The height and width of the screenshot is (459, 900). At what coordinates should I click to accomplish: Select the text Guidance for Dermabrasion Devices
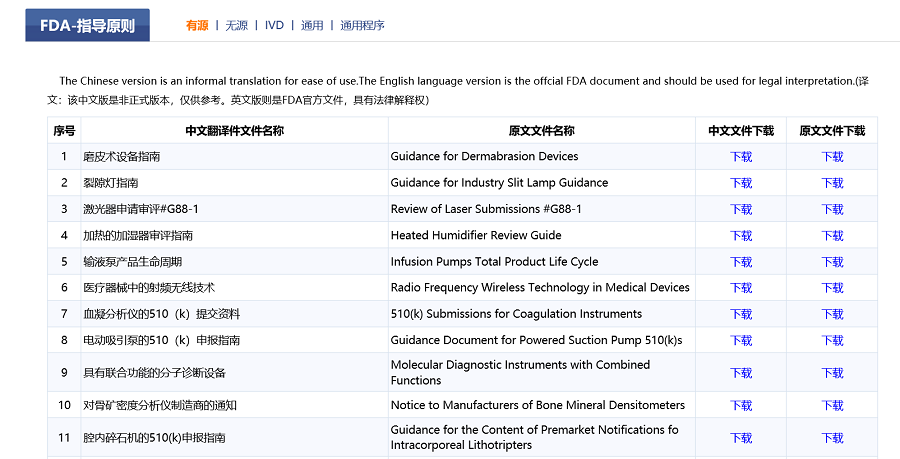point(484,156)
